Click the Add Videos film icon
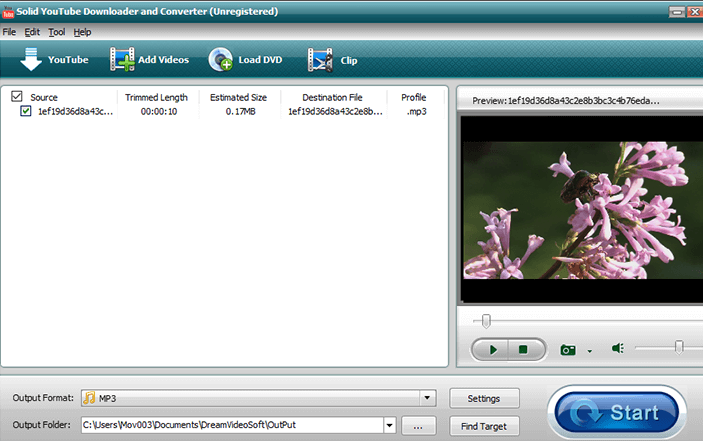This screenshot has height=441, width=703. [x=122, y=59]
